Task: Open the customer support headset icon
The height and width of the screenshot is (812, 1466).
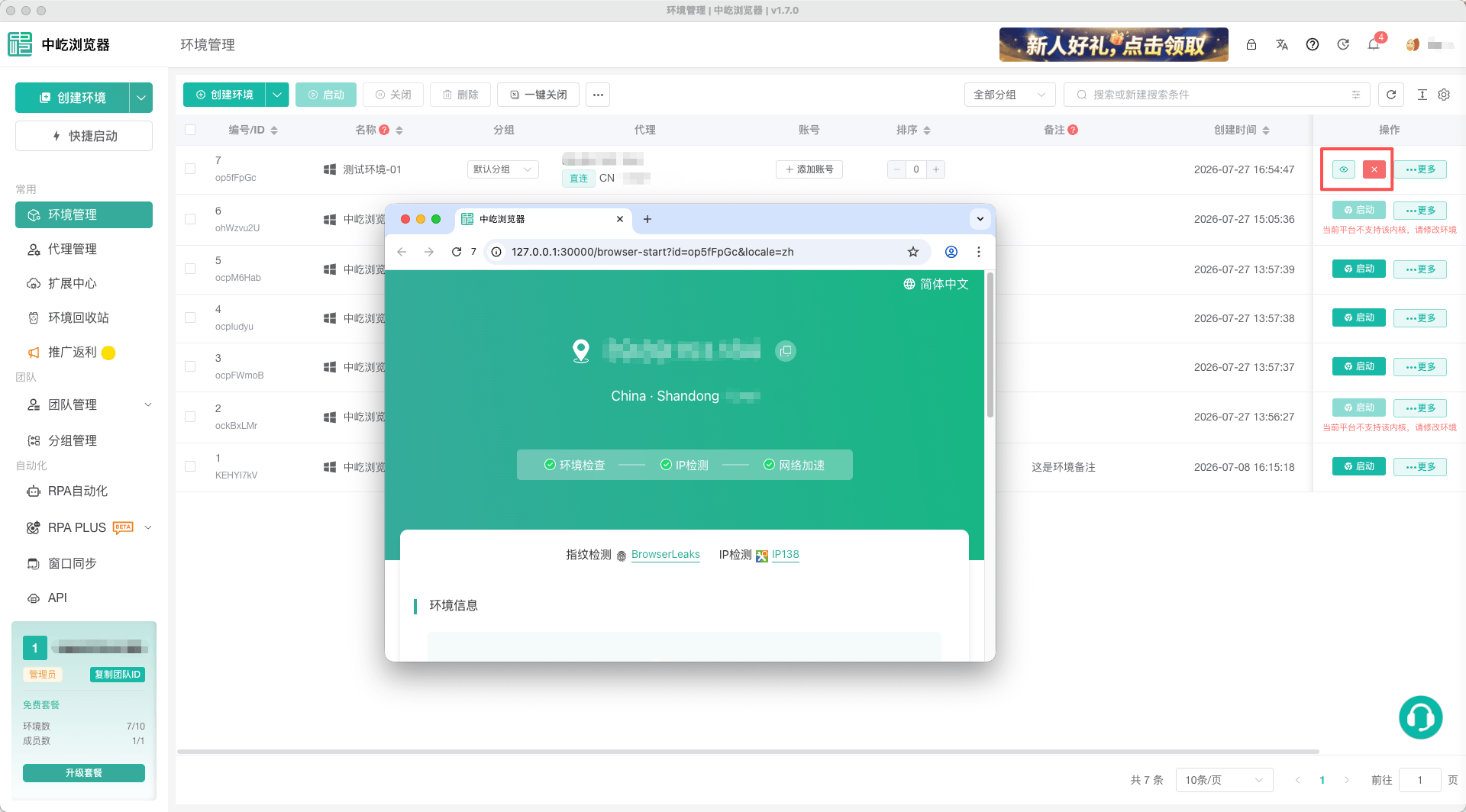Action: pos(1420,717)
